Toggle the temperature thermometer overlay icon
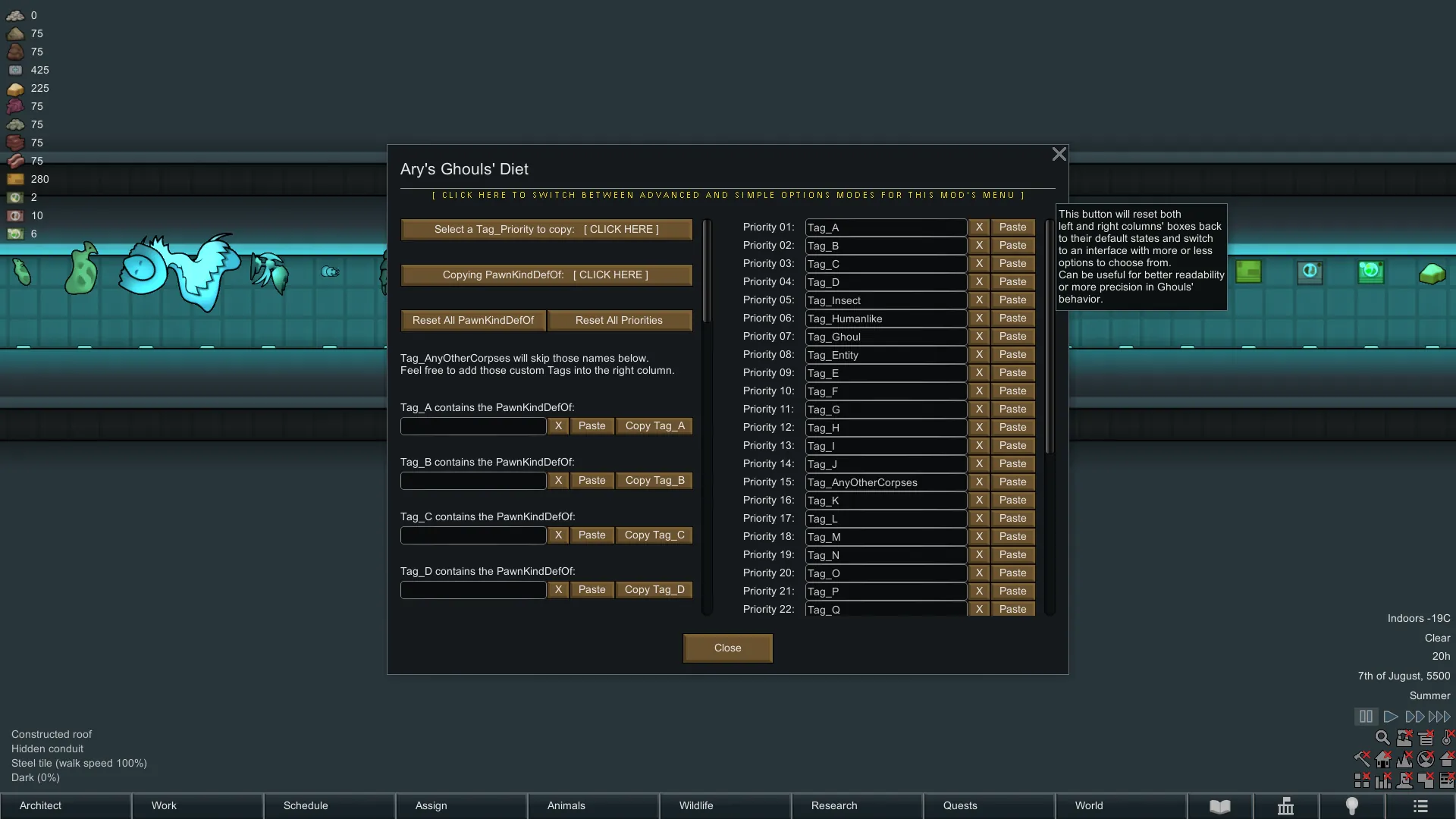 [1447, 738]
